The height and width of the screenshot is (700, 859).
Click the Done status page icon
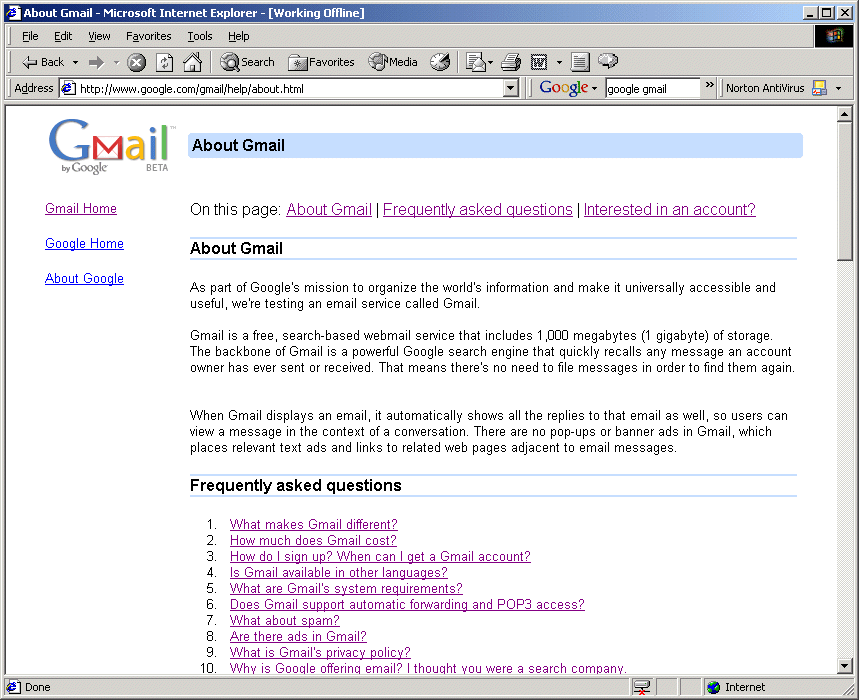[x=14, y=687]
